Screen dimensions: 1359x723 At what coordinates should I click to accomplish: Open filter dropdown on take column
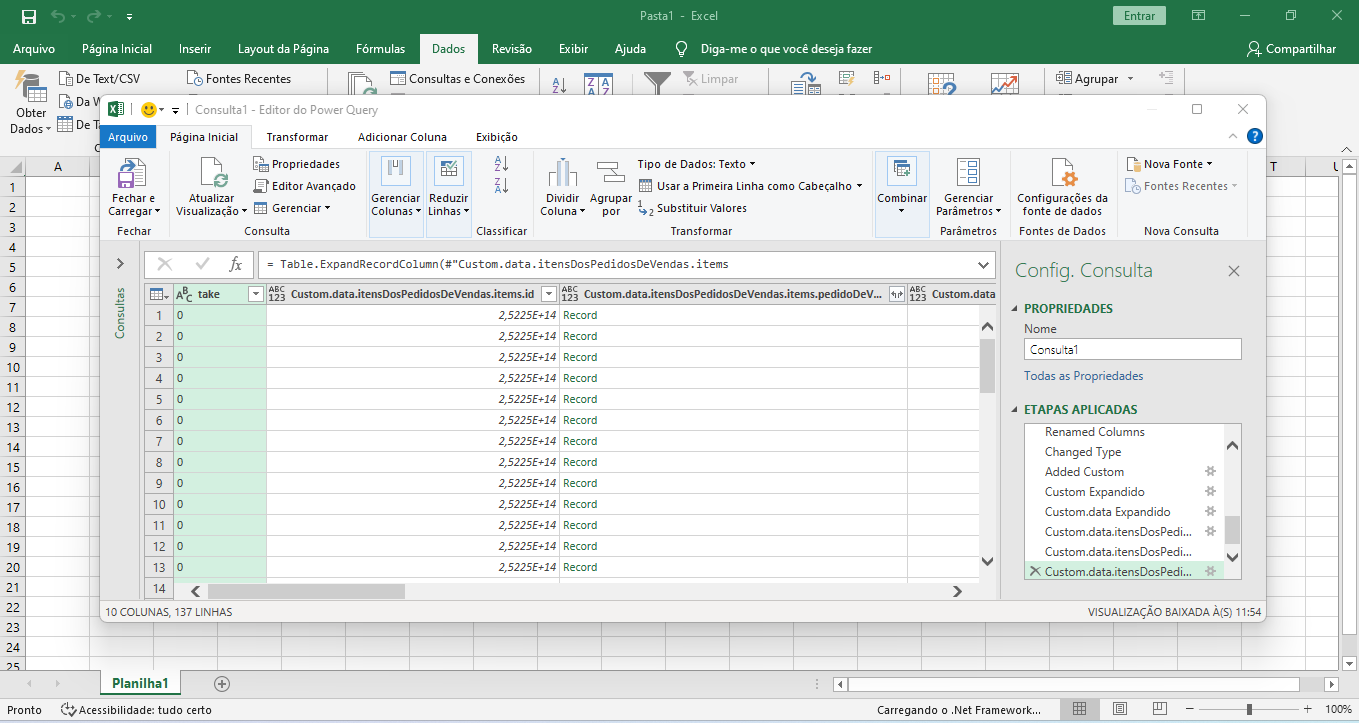click(x=255, y=294)
